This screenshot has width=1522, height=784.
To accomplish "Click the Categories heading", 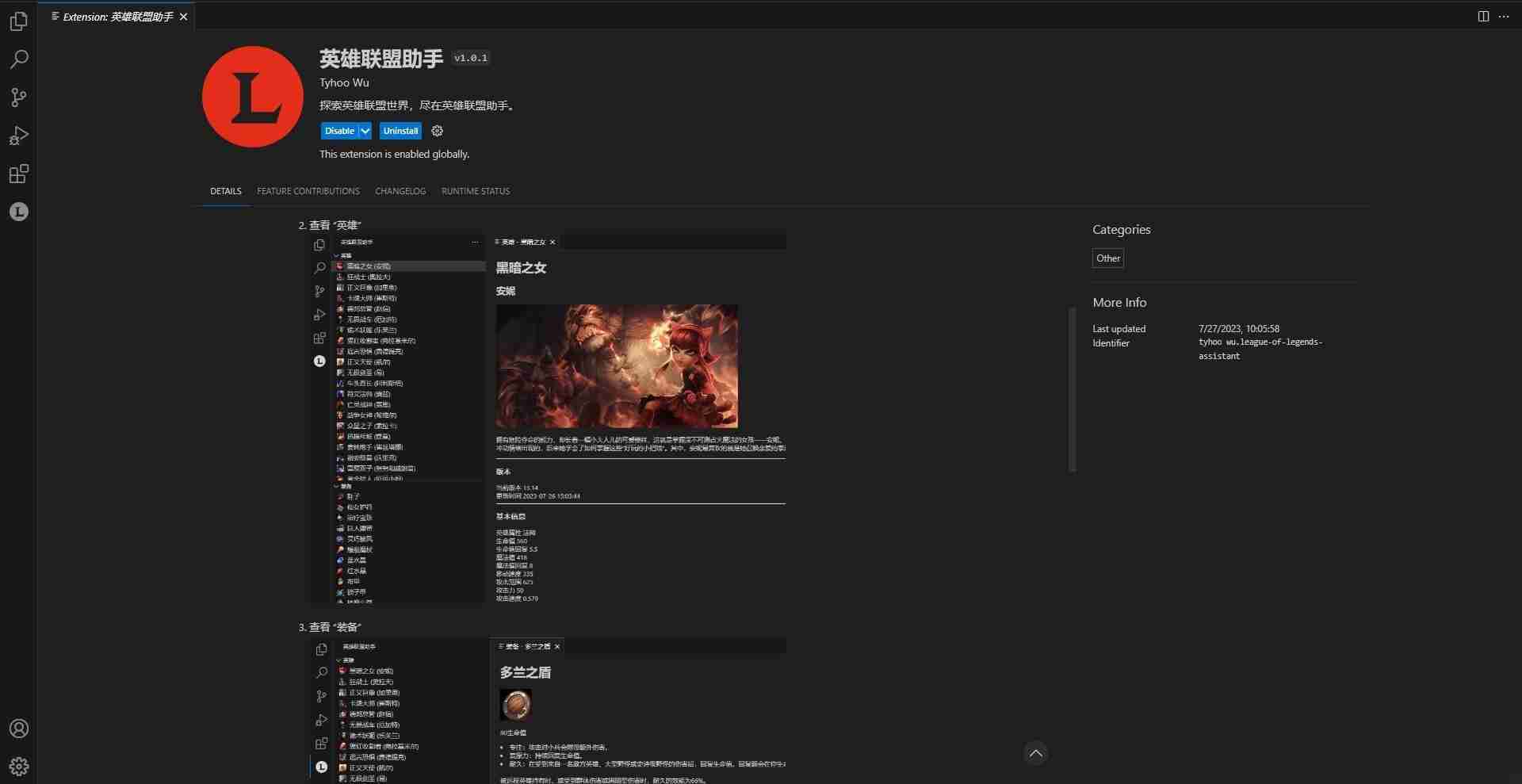I will click(x=1121, y=230).
